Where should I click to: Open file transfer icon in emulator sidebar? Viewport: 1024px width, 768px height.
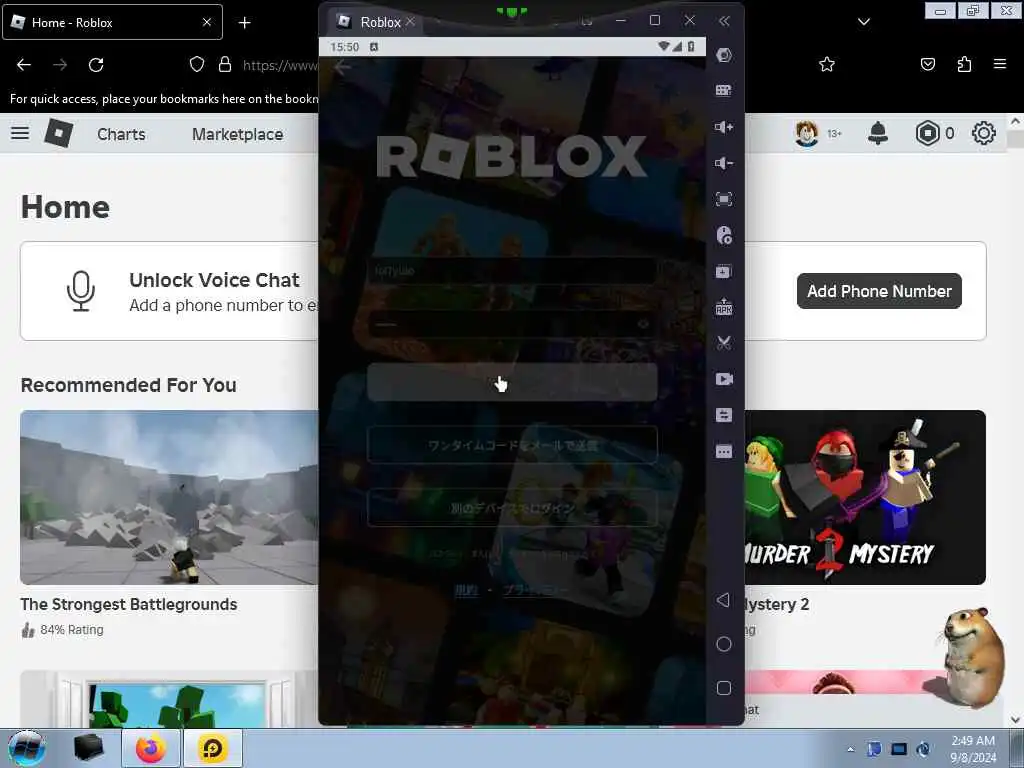[724, 415]
